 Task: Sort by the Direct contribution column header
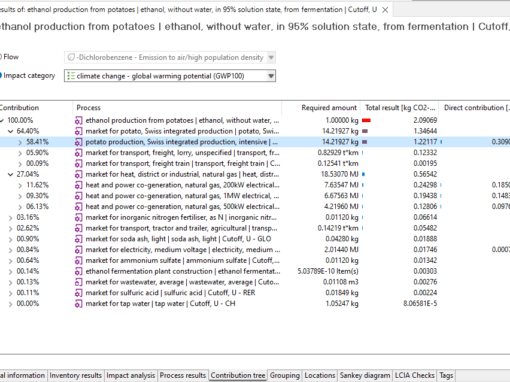[x=474, y=108]
